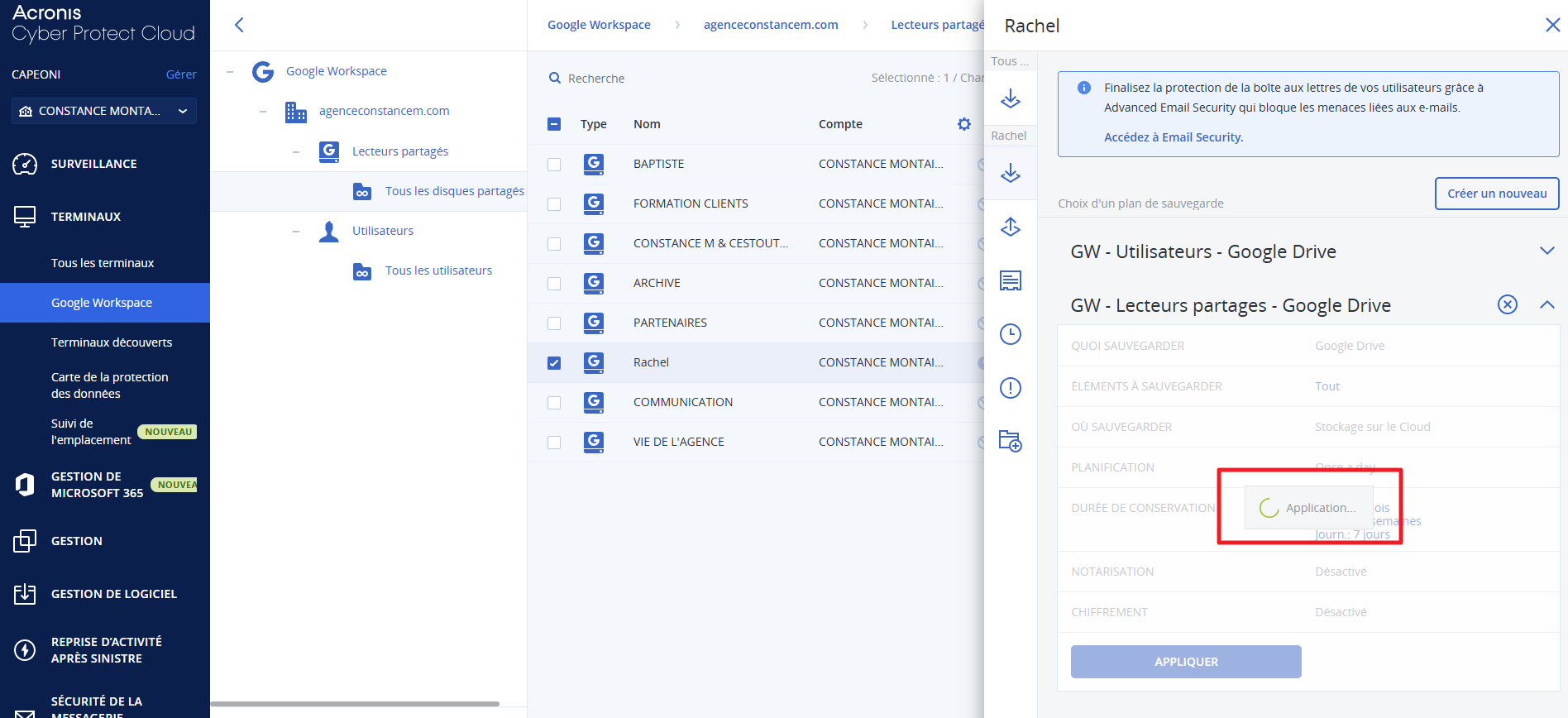Click the Gérer link

tap(181, 74)
